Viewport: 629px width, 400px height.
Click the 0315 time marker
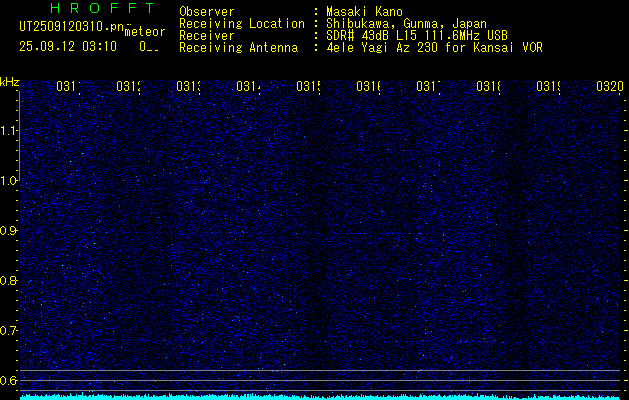(308, 86)
